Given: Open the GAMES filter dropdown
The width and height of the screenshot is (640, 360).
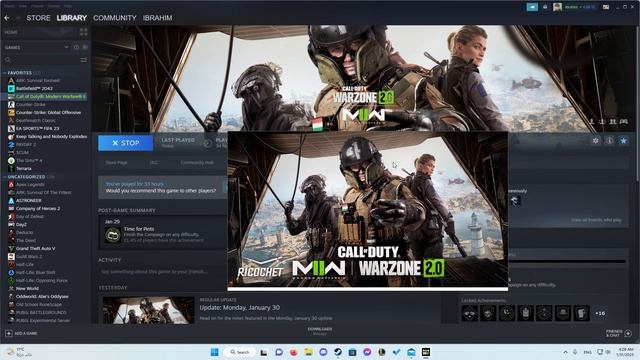Looking at the screenshot, I should pyautogui.click(x=36, y=47).
